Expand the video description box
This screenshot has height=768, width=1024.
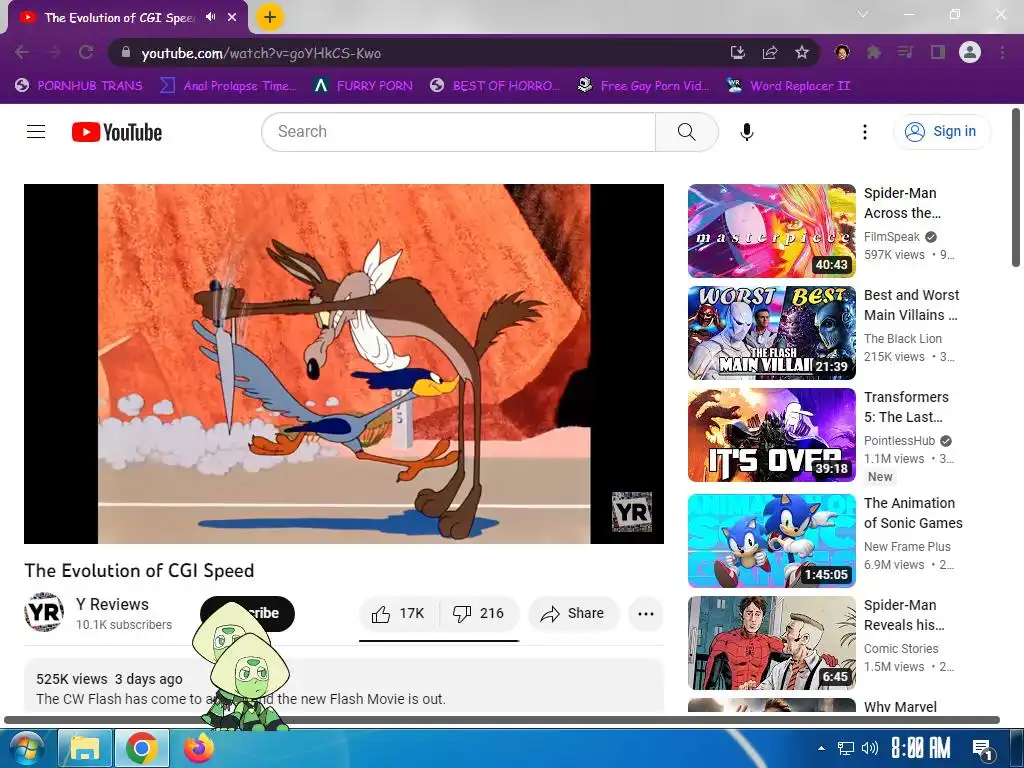pyautogui.click(x=344, y=686)
